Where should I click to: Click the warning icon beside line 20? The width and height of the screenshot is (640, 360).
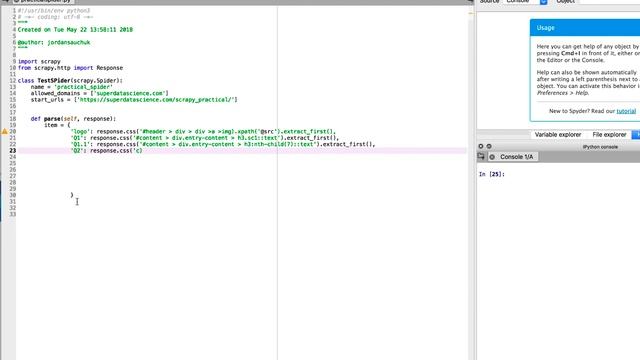[x=4, y=131]
